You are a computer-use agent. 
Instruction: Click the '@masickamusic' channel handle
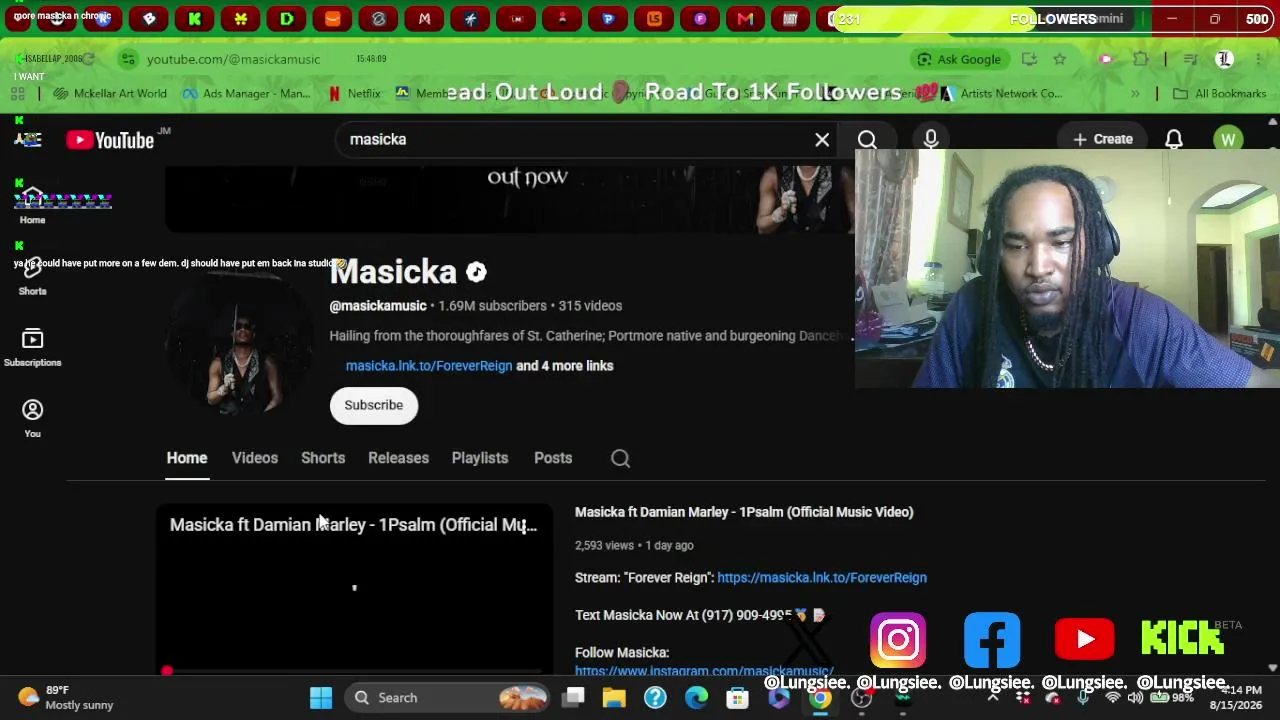378,306
